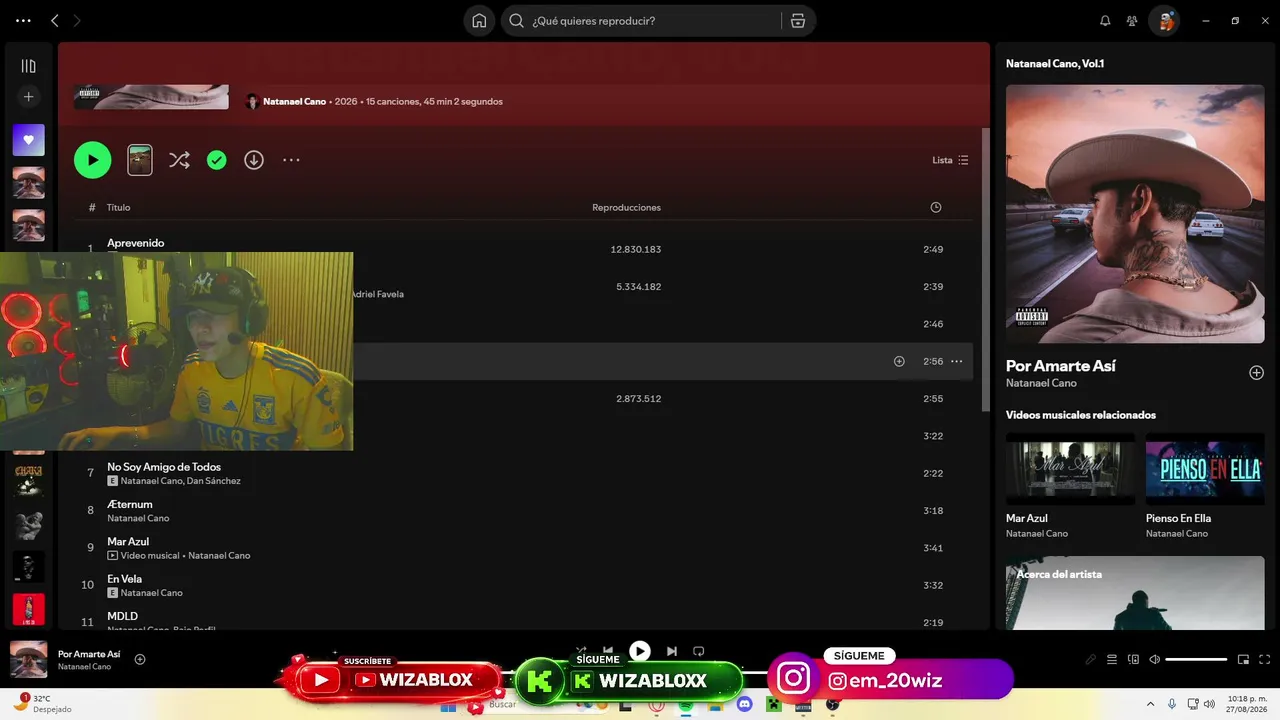
Task: Open more options for the 2:56 track
Action: click(x=957, y=362)
